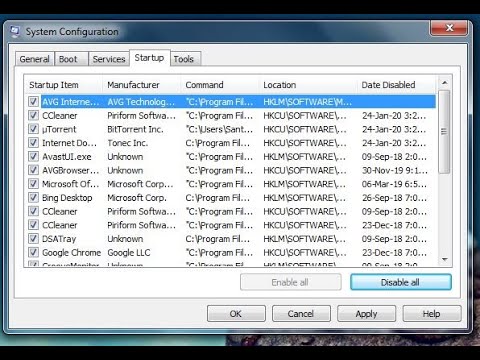
Task: Click the Enable all button
Action: 290,282
